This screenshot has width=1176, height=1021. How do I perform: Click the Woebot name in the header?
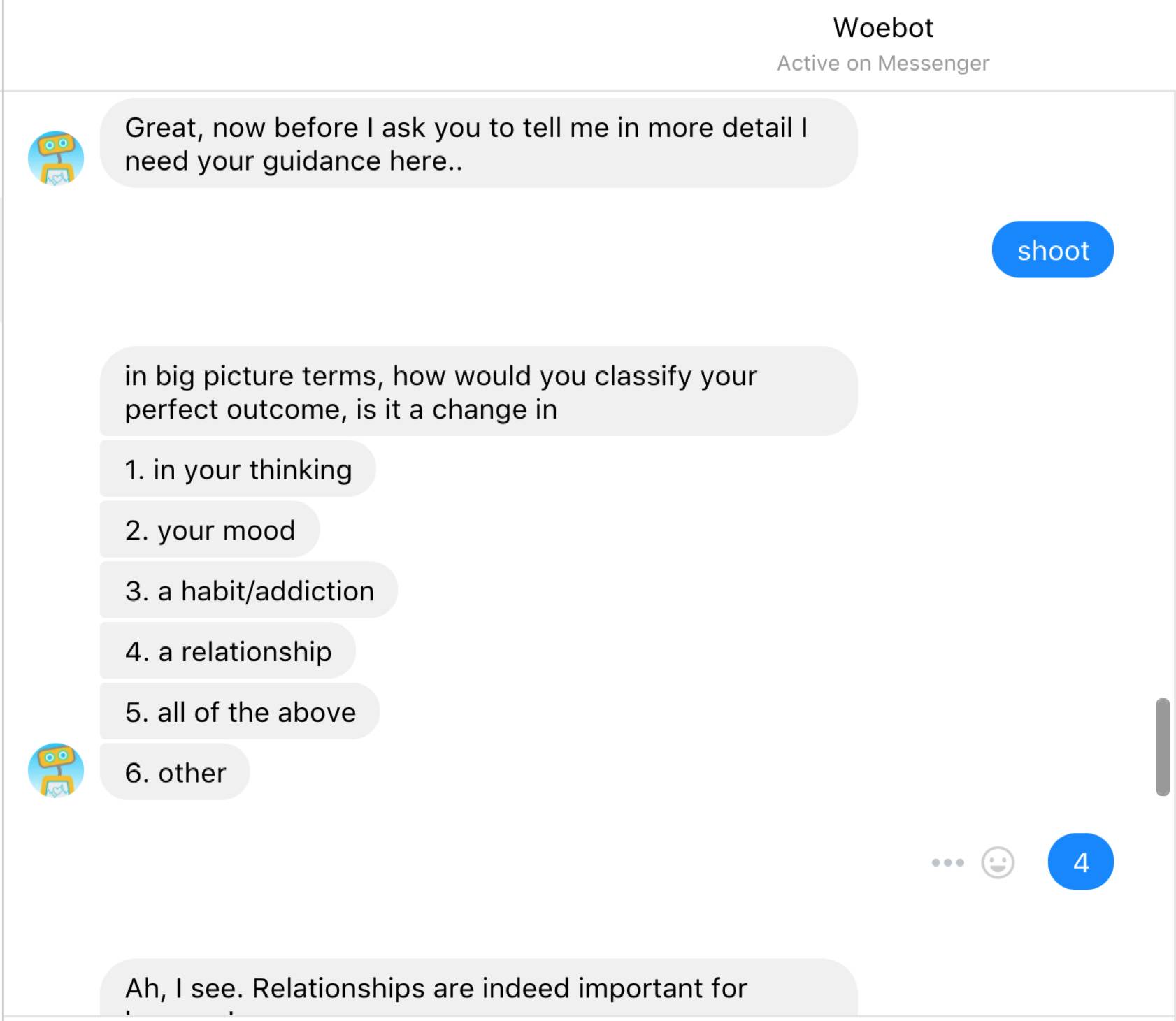pos(882,28)
